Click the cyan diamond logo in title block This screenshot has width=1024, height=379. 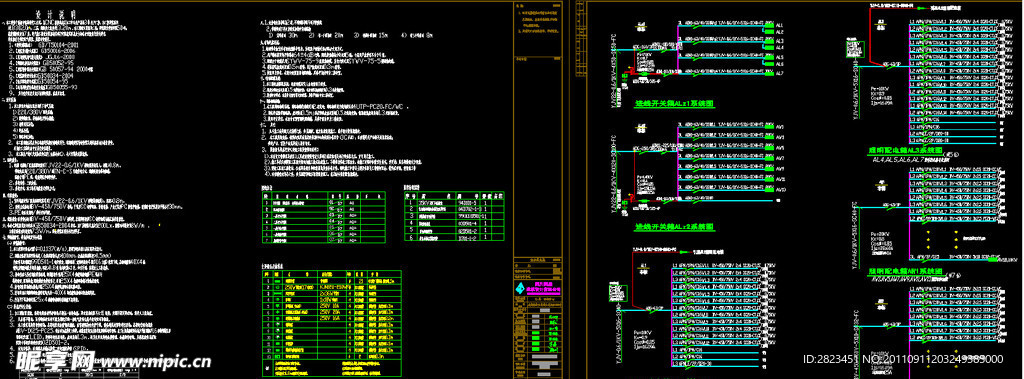520,289
